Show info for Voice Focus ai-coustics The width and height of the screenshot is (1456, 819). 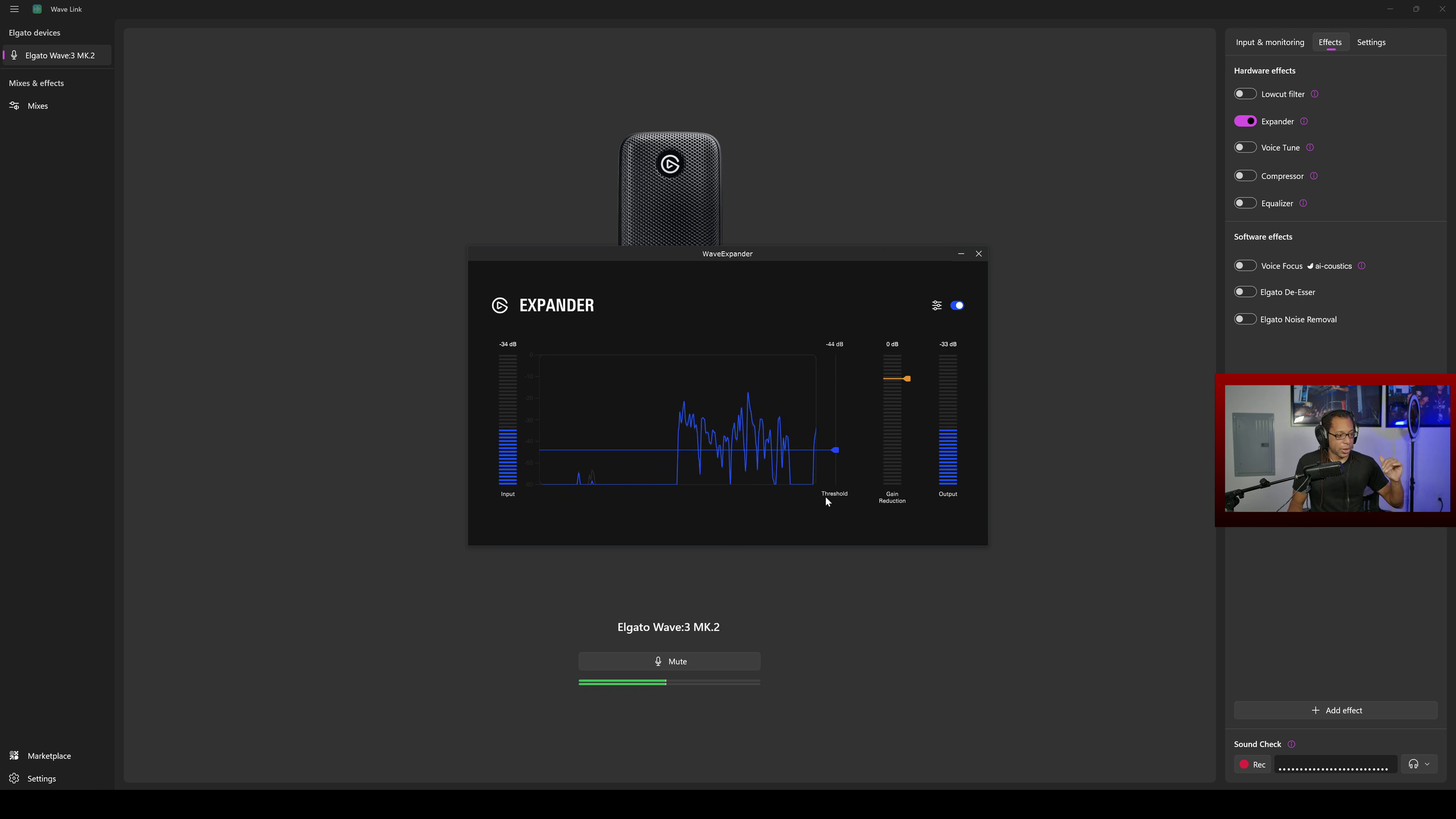coord(1362,266)
